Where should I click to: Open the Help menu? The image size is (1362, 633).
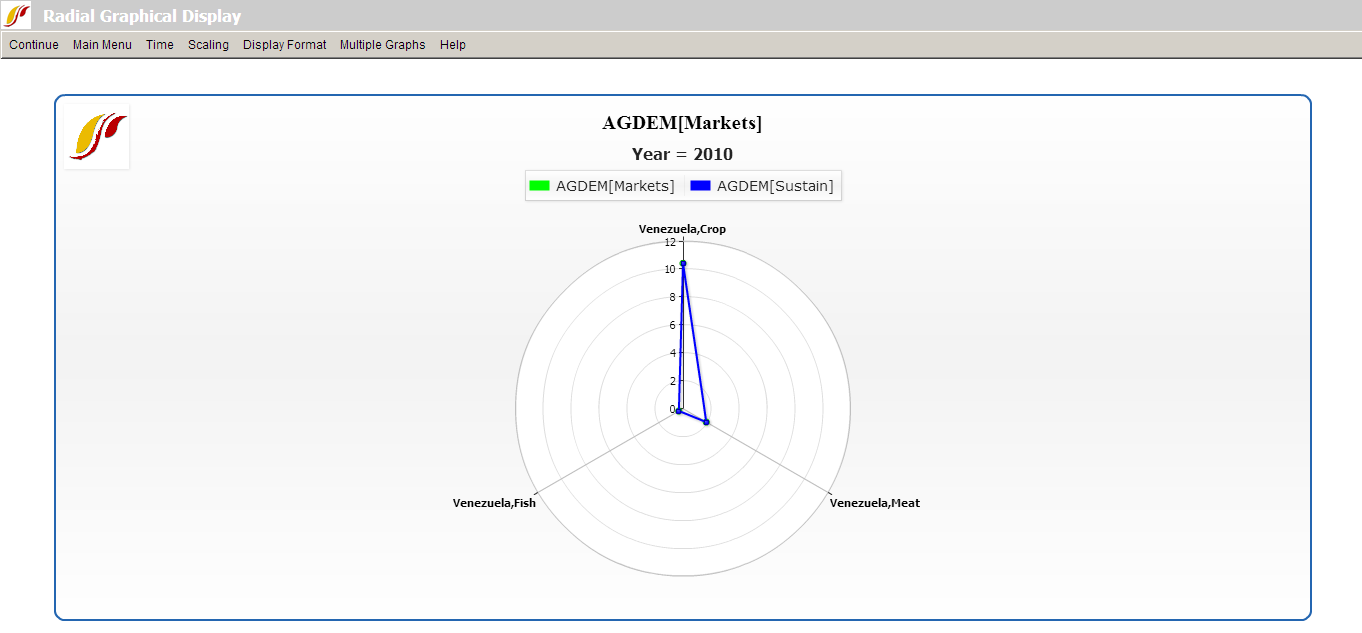coord(452,45)
